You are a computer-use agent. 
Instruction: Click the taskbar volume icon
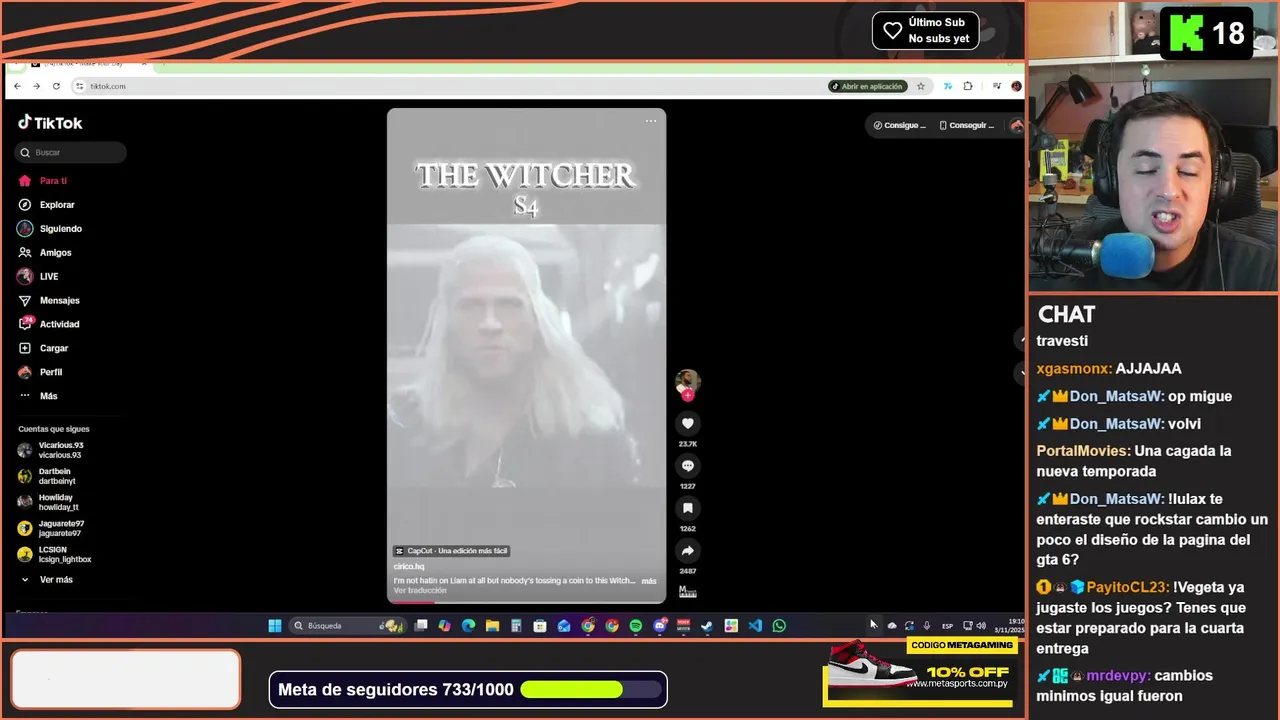(981, 626)
